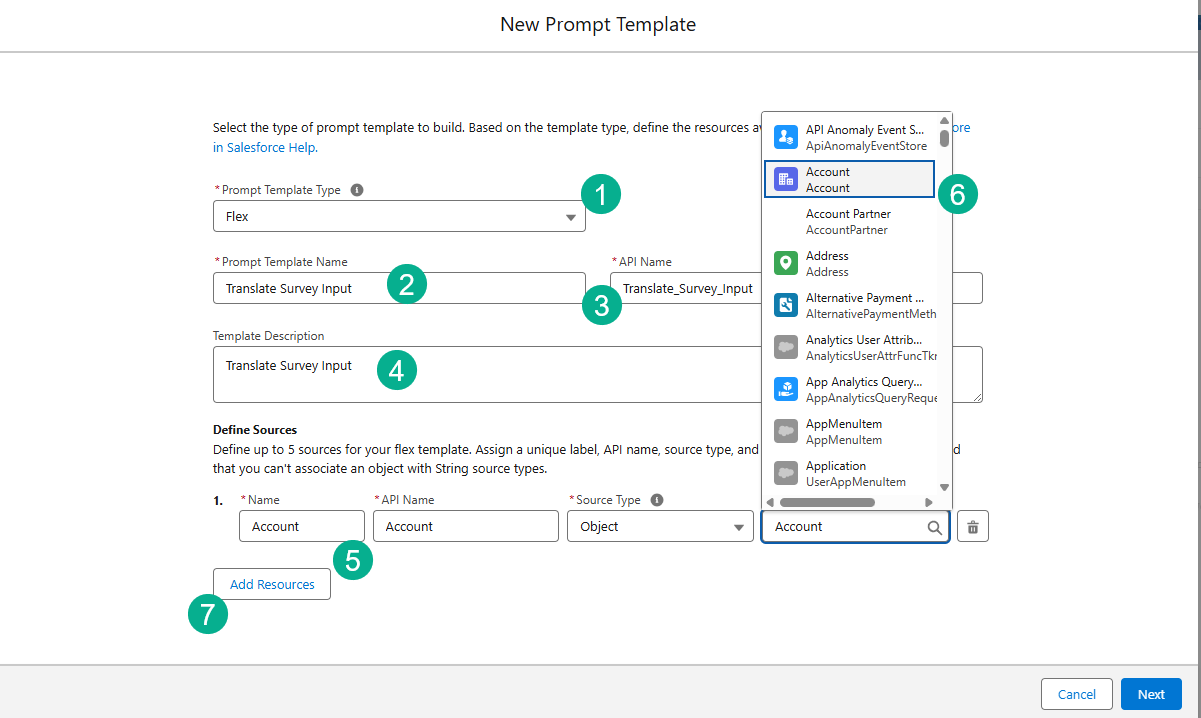The width and height of the screenshot is (1201, 718).
Task: Select the Application UserAppMenuItem option
Action: point(850,474)
